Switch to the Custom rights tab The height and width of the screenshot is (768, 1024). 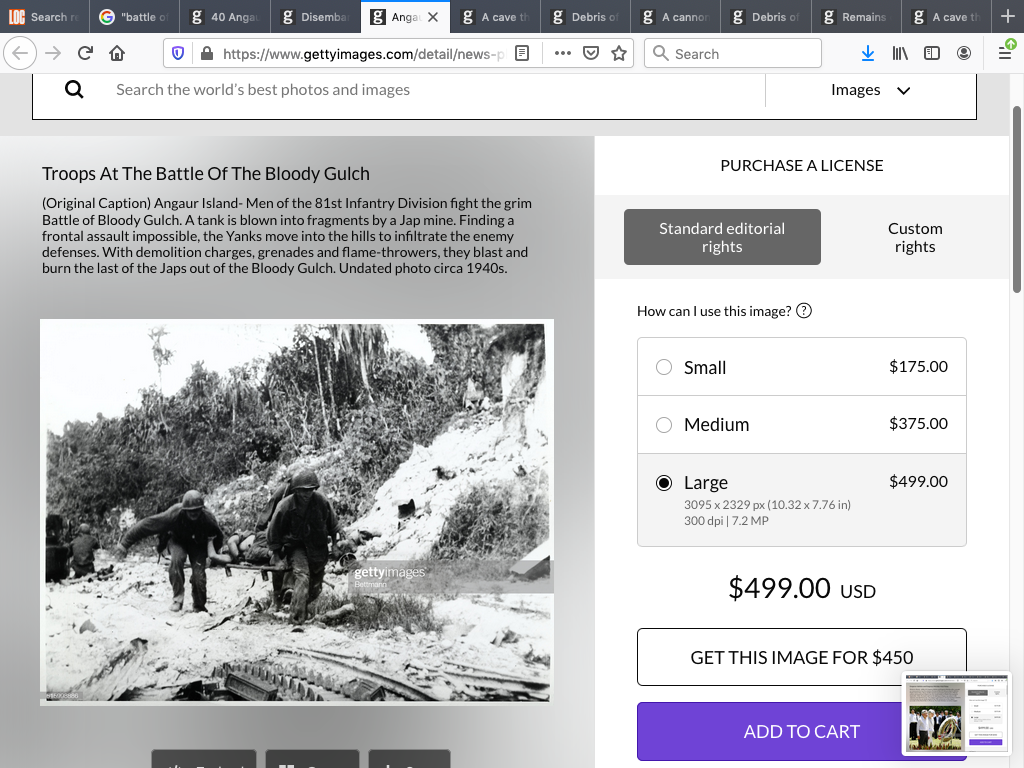[914, 237]
